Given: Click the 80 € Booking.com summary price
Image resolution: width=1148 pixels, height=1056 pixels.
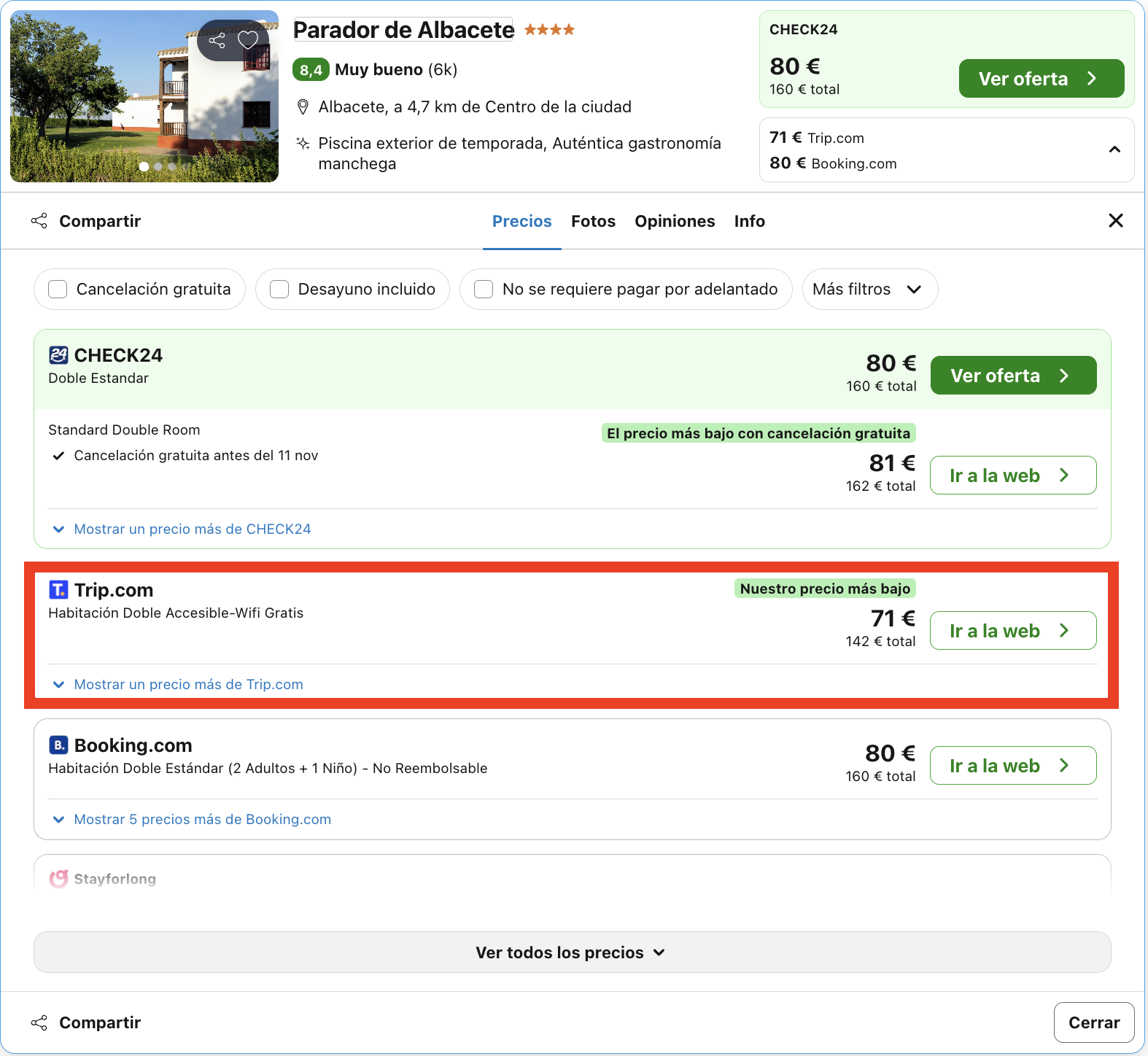Looking at the screenshot, I should pyautogui.click(x=833, y=163).
